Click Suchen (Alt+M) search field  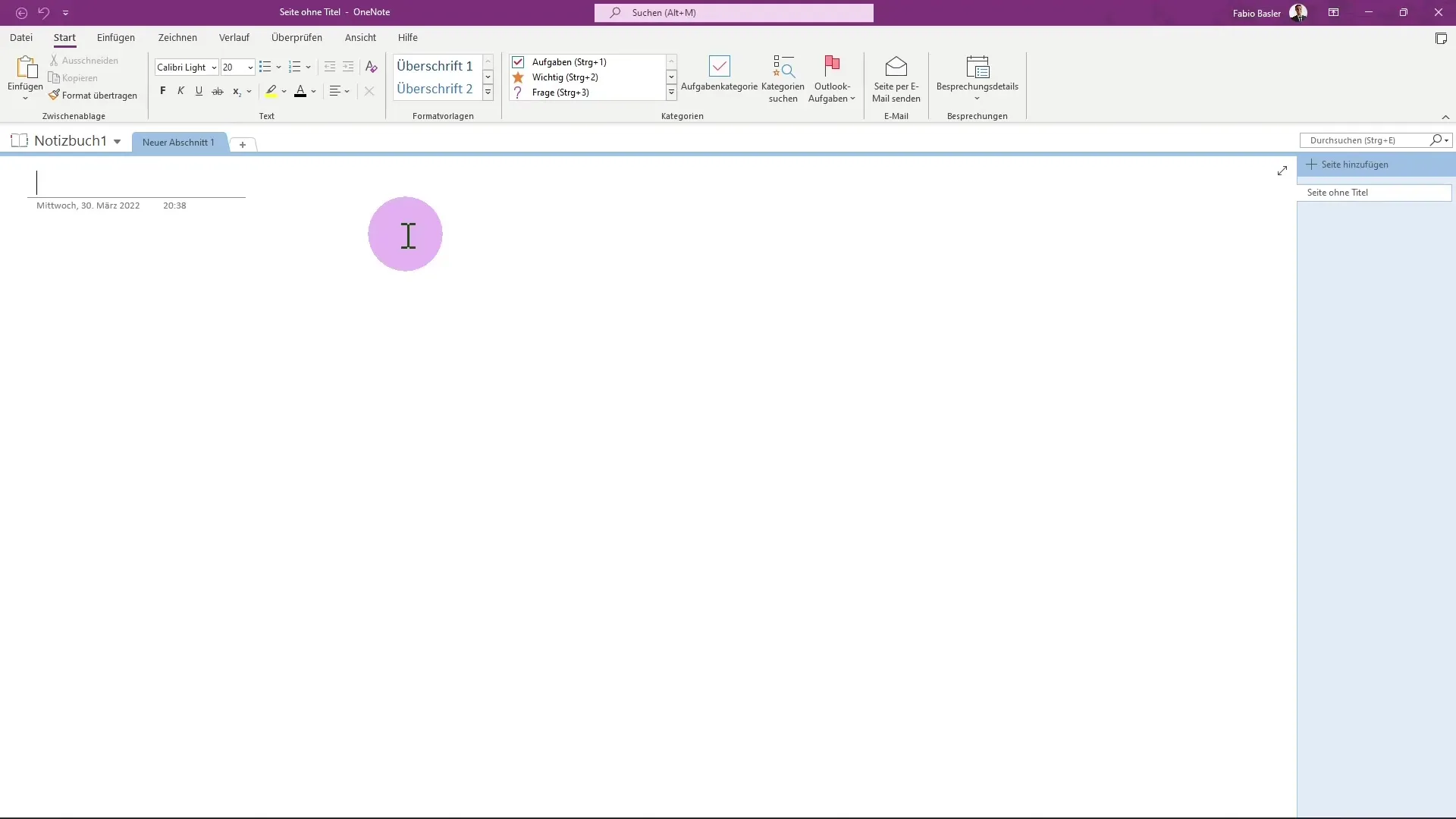pos(733,13)
